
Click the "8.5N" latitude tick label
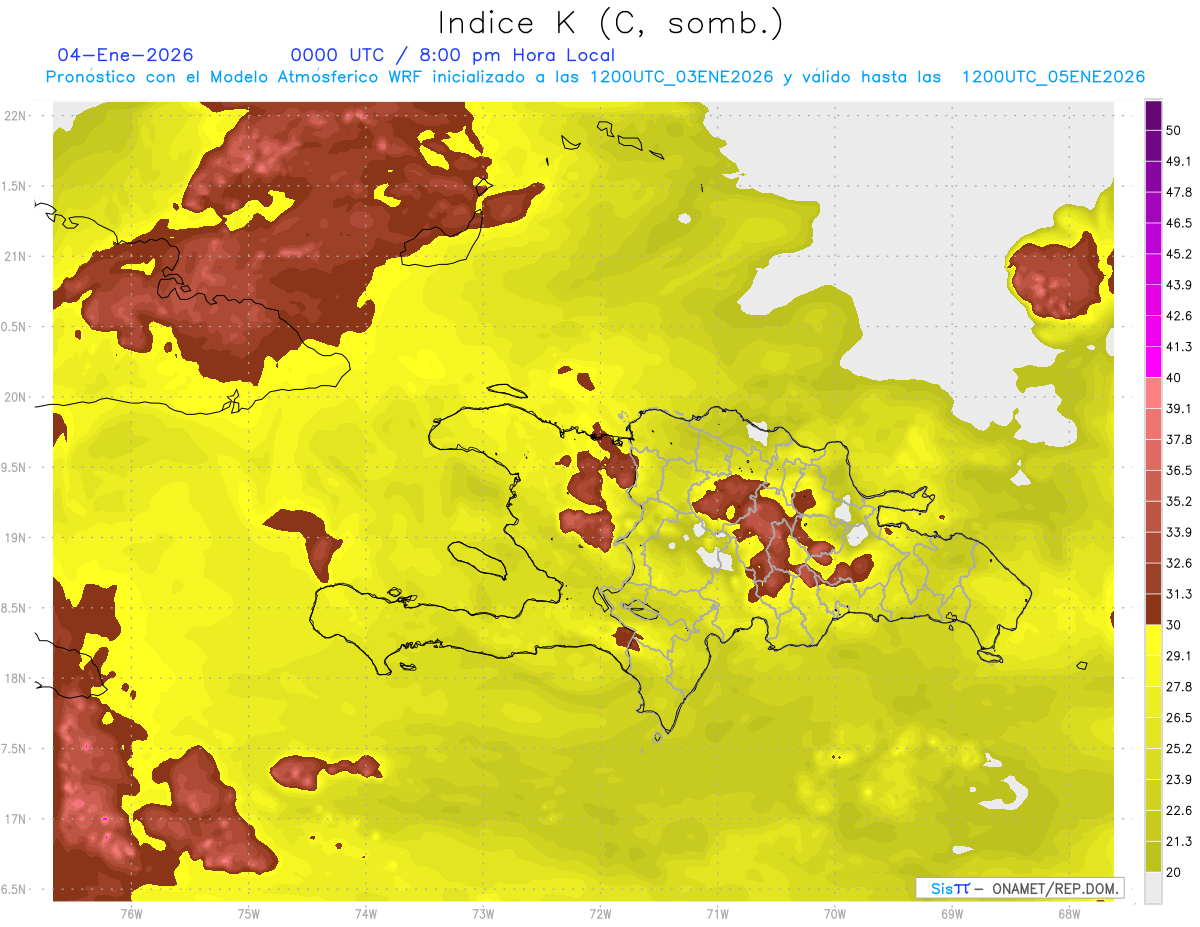15,609
